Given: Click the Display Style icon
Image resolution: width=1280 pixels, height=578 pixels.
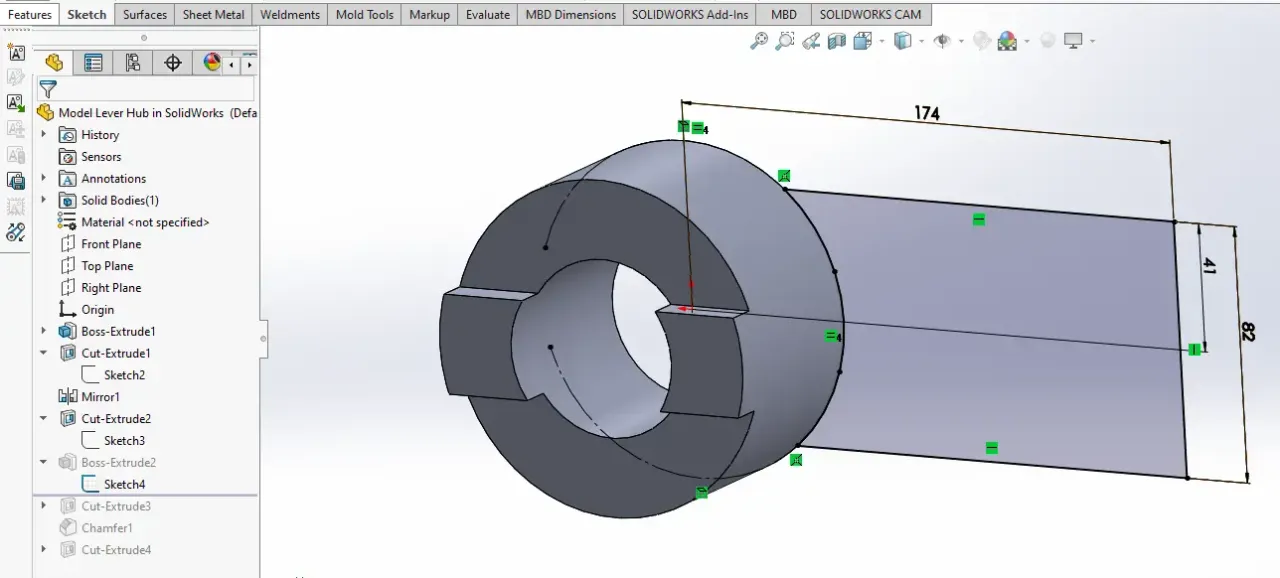Looking at the screenshot, I should [x=902, y=41].
